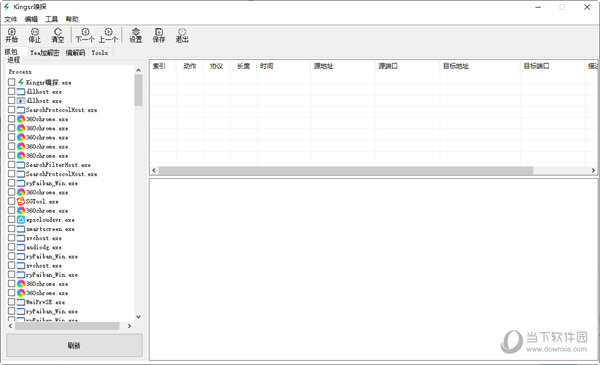Screen dimensions: 600x365
Task: Switch to the Tea加解密 tab
Action: (45, 53)
